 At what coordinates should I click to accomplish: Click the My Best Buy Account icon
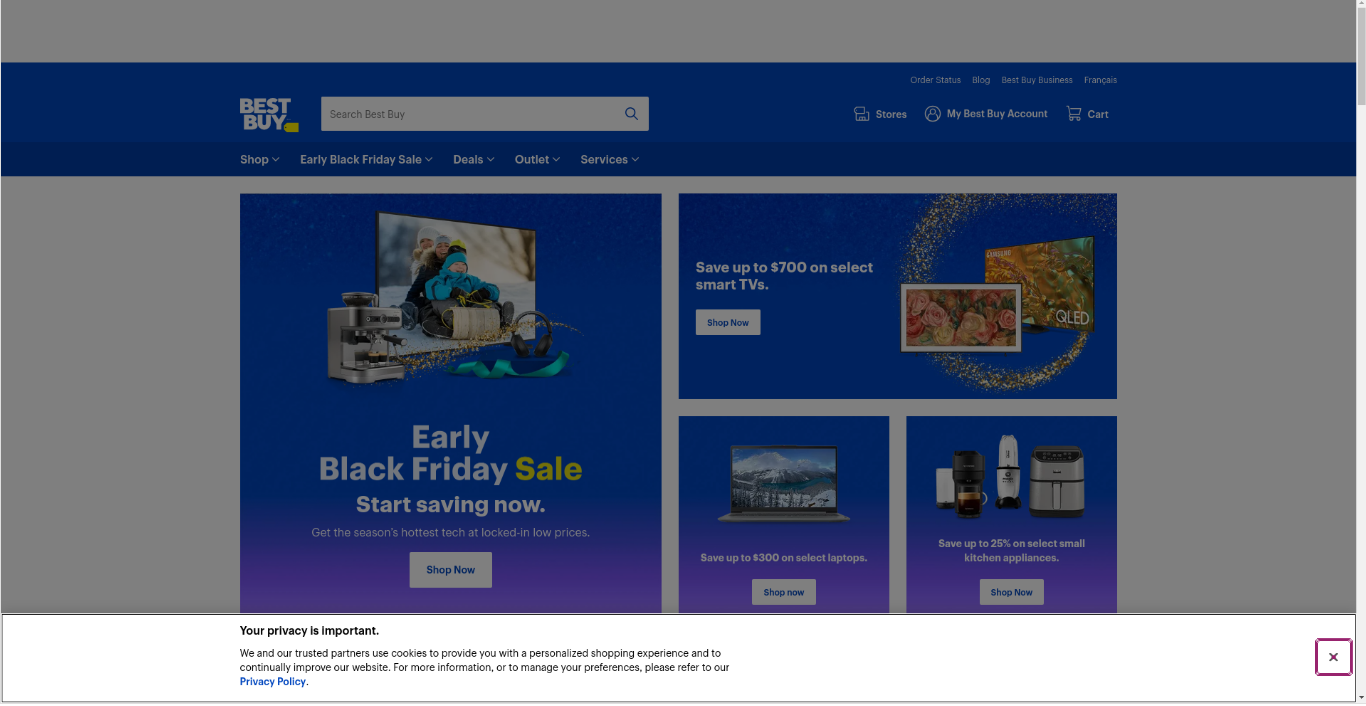pos(933,114)
